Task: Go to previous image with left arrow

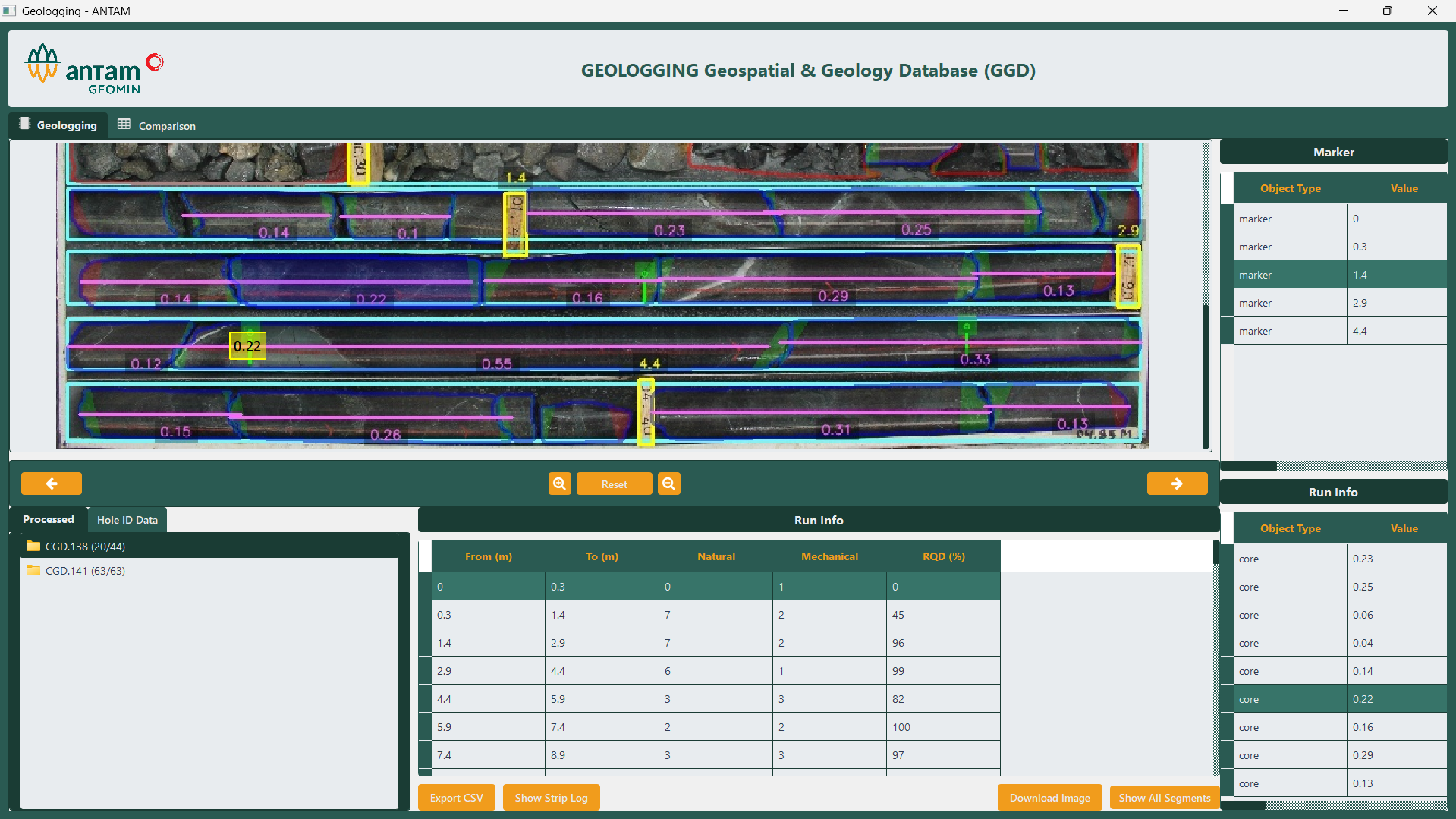Action: 52,484
